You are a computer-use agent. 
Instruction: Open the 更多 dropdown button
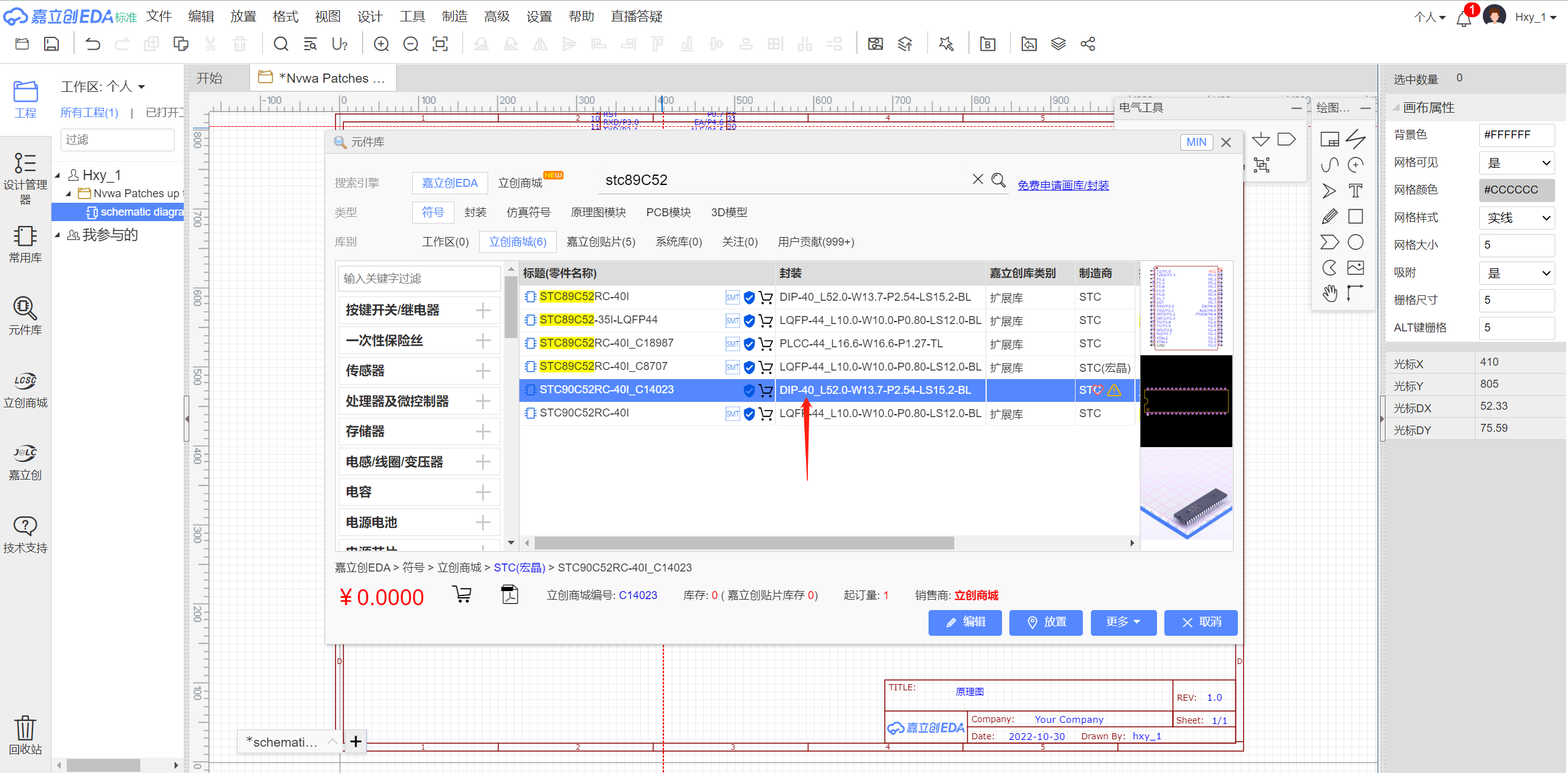(1123, 622)
